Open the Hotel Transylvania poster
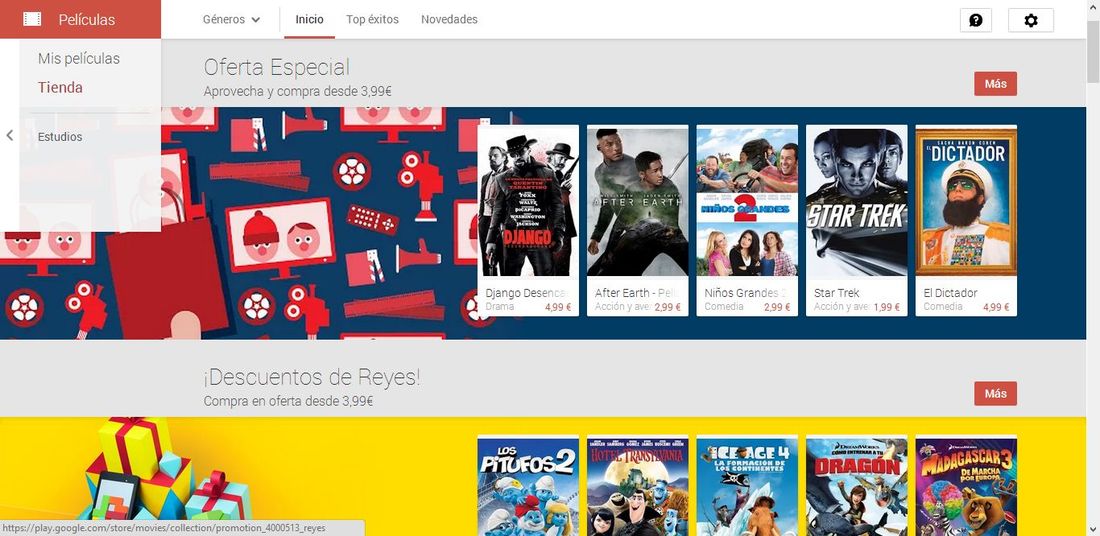1100x536 pixels. (638, 487)
